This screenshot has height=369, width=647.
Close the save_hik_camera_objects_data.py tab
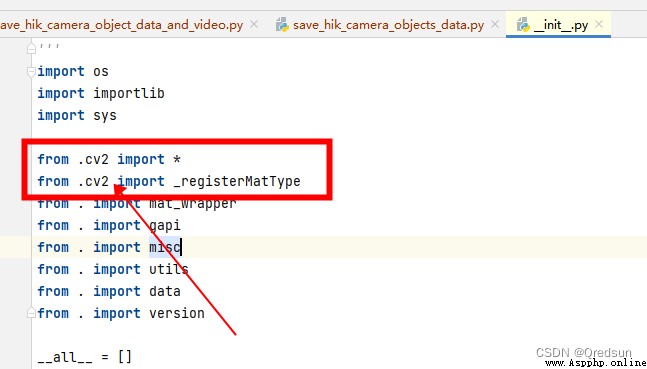[x=494, y=25]
